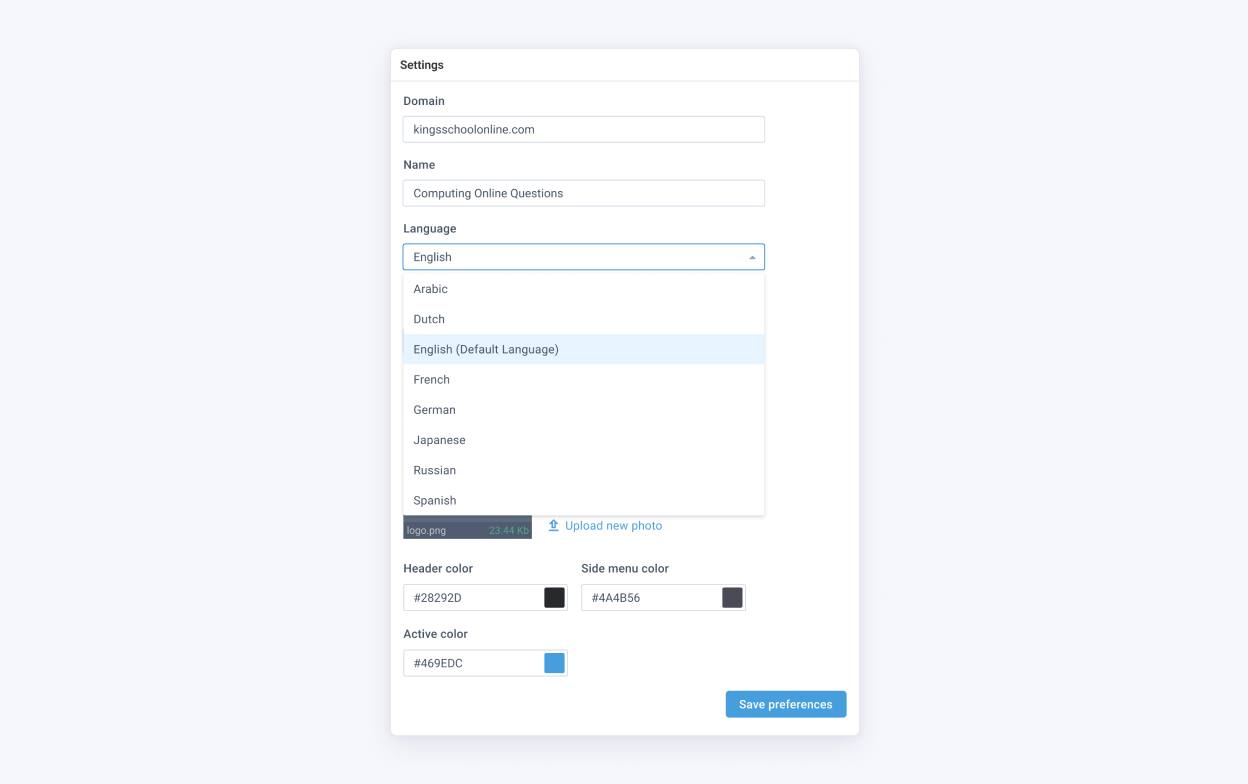
Task: Collapse the Language dropdown arrow
Action: point(752,257)
